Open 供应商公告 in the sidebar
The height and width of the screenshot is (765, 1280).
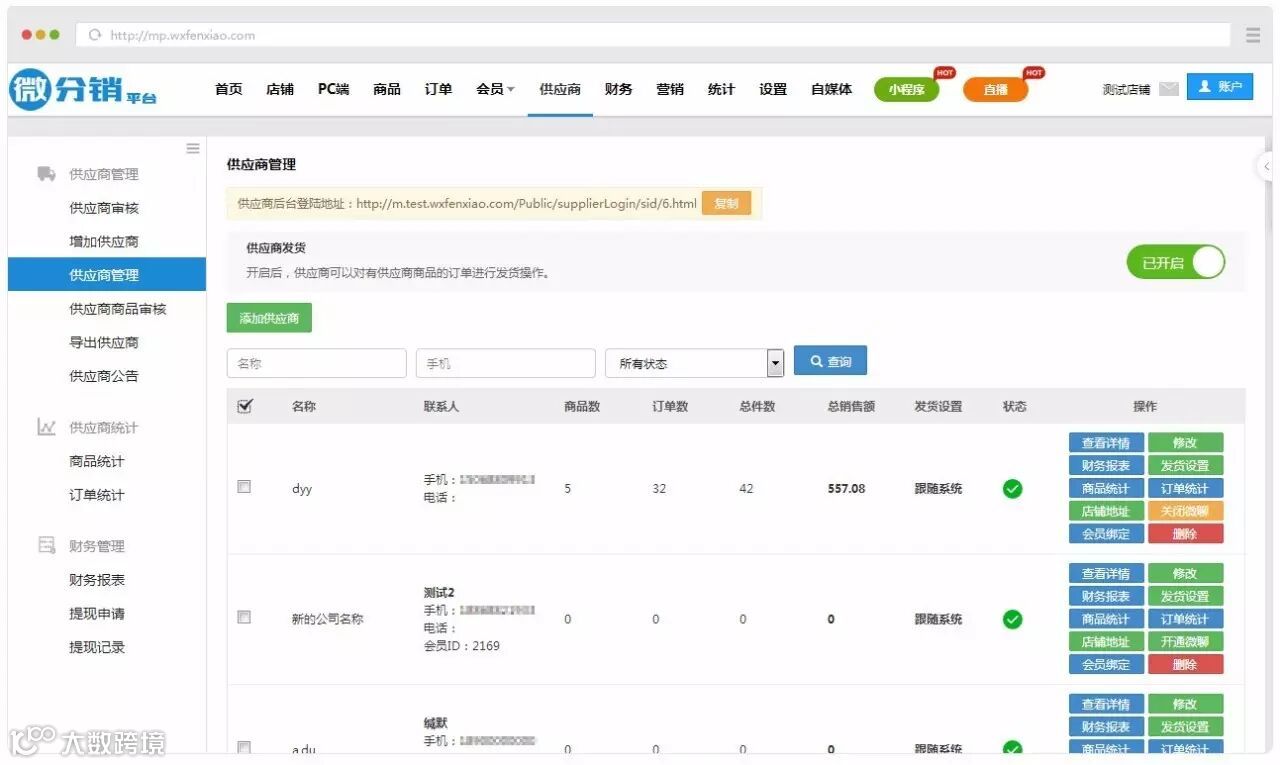coord(104,376)
